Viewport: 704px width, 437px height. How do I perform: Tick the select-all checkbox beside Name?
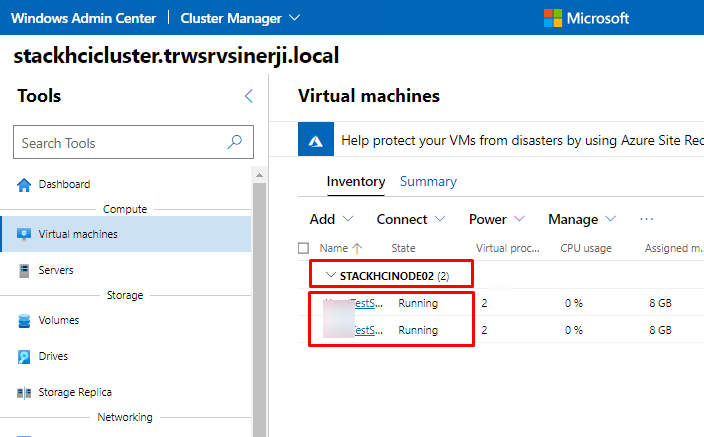pos(304,248)
